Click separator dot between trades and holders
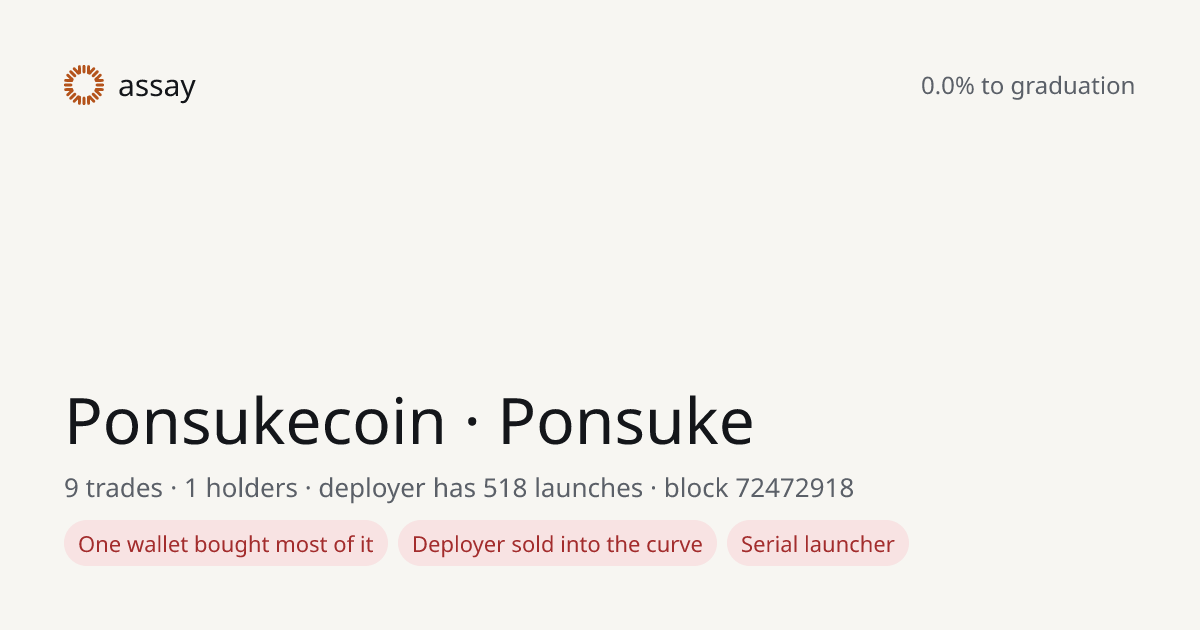 [174, 489]
